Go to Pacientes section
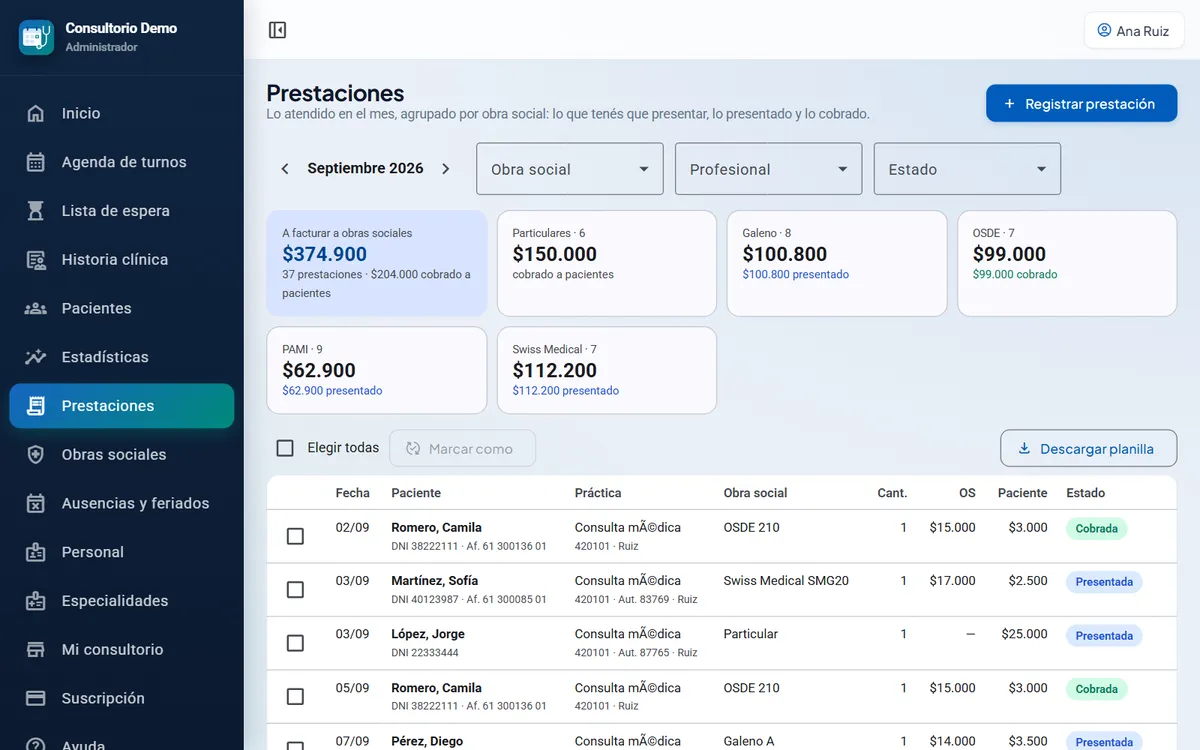 [x=122, y=308]
